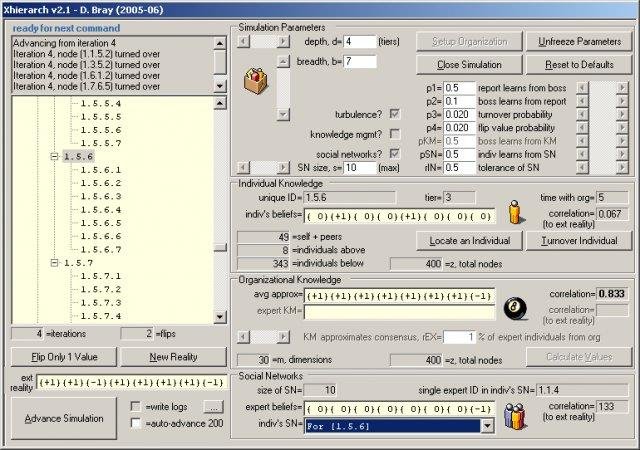Click the tree view scroll down arrow
The height and width of the screenshot is (450, 640).
coord(220,317)
